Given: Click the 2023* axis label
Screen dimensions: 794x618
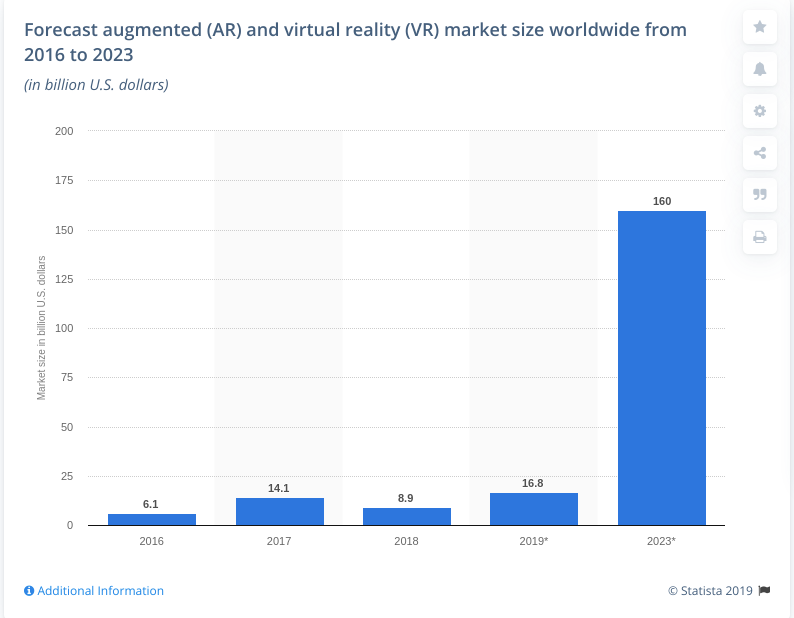Looking at the screenshot, I should (661, 541).
